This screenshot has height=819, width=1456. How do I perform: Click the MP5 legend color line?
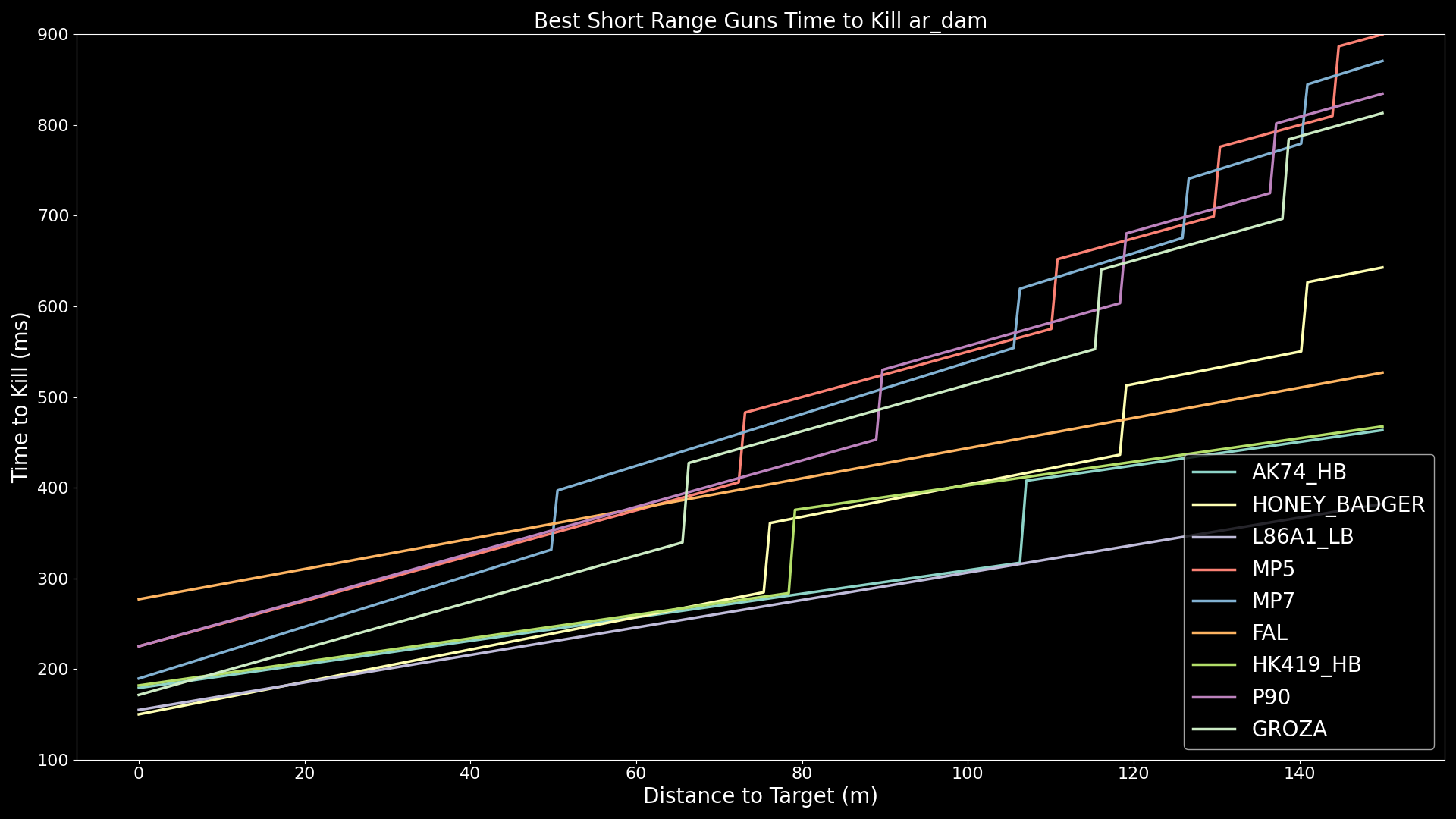[1214, 569]
